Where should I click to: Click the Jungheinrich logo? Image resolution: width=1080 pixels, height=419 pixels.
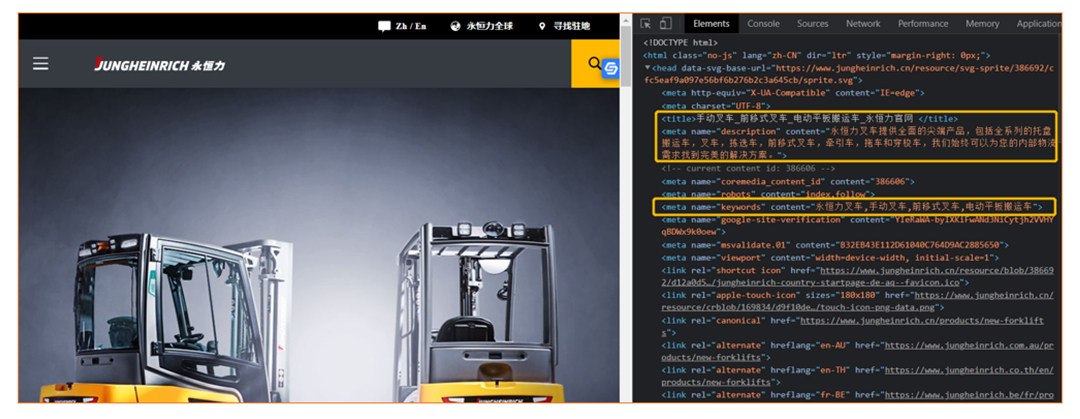[x=160, y=65]
